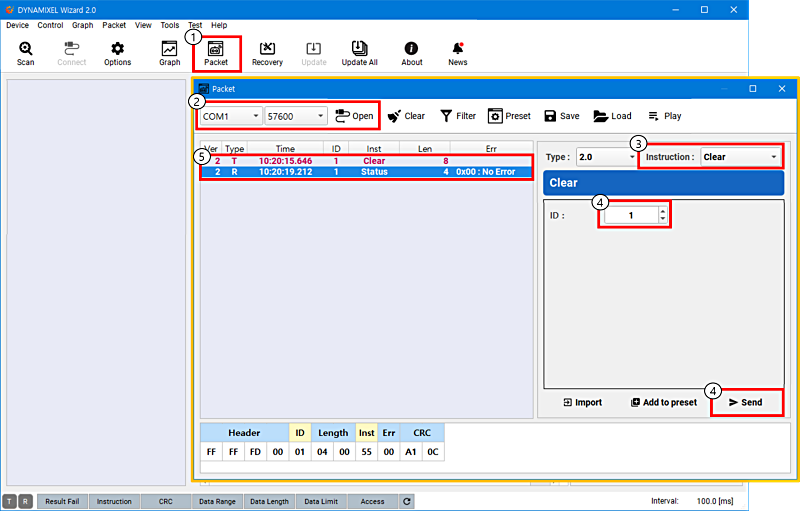Open the Graph toolbar icon
Image resolution: width=800 pixels, height=511 pixels.
point(169,54)
